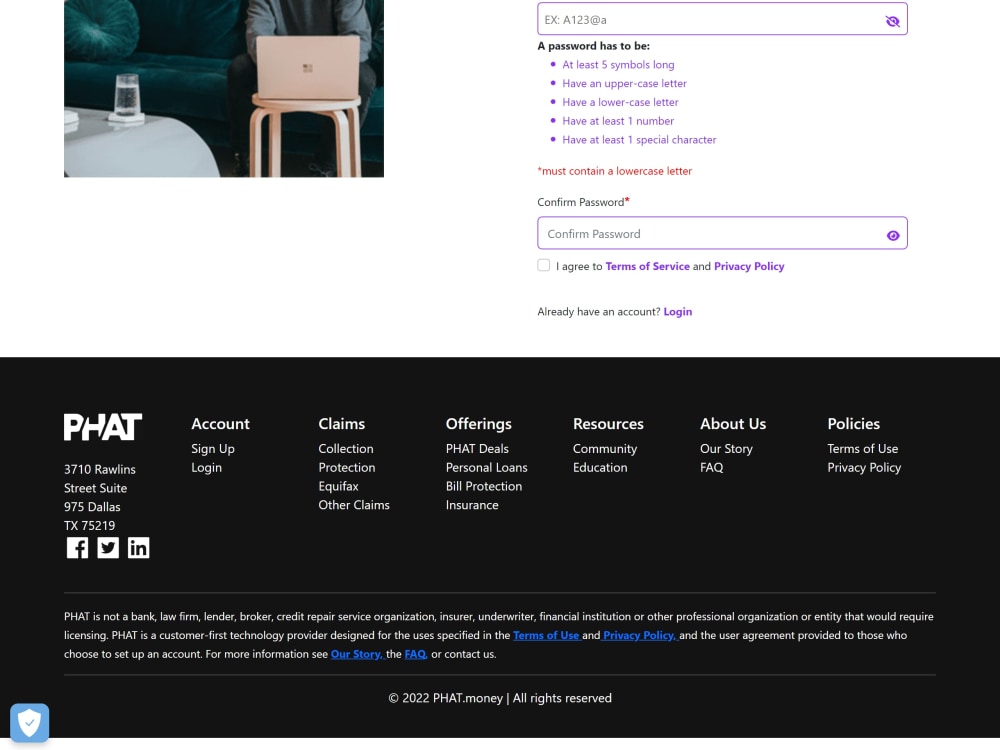Image resolution: width=1000 pixels, height=750 pixels.
Task: Click Login link after 'Already have an account?'
Action: click(677, 312)
